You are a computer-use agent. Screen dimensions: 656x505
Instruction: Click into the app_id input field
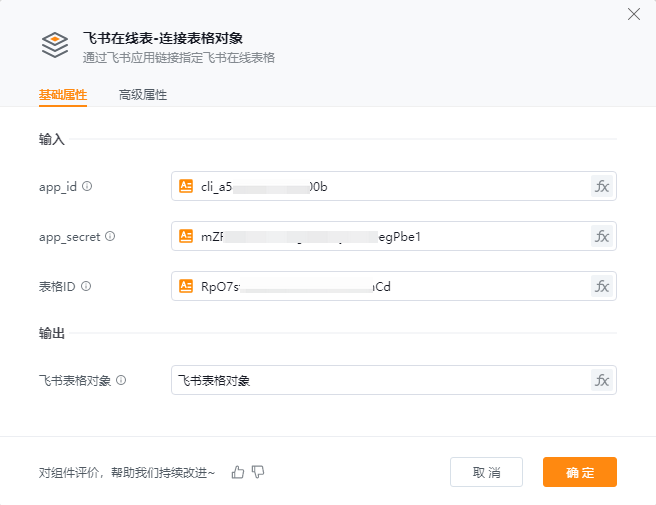(394, 186)
